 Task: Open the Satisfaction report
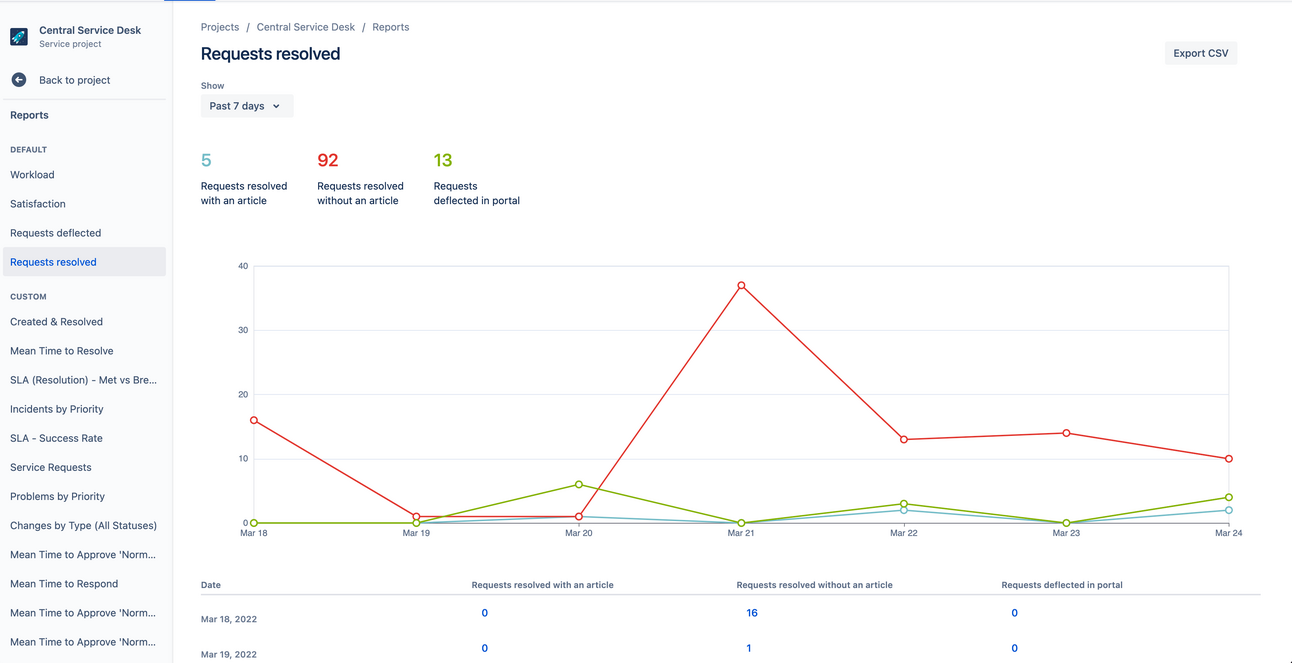(x=38, y=204)
